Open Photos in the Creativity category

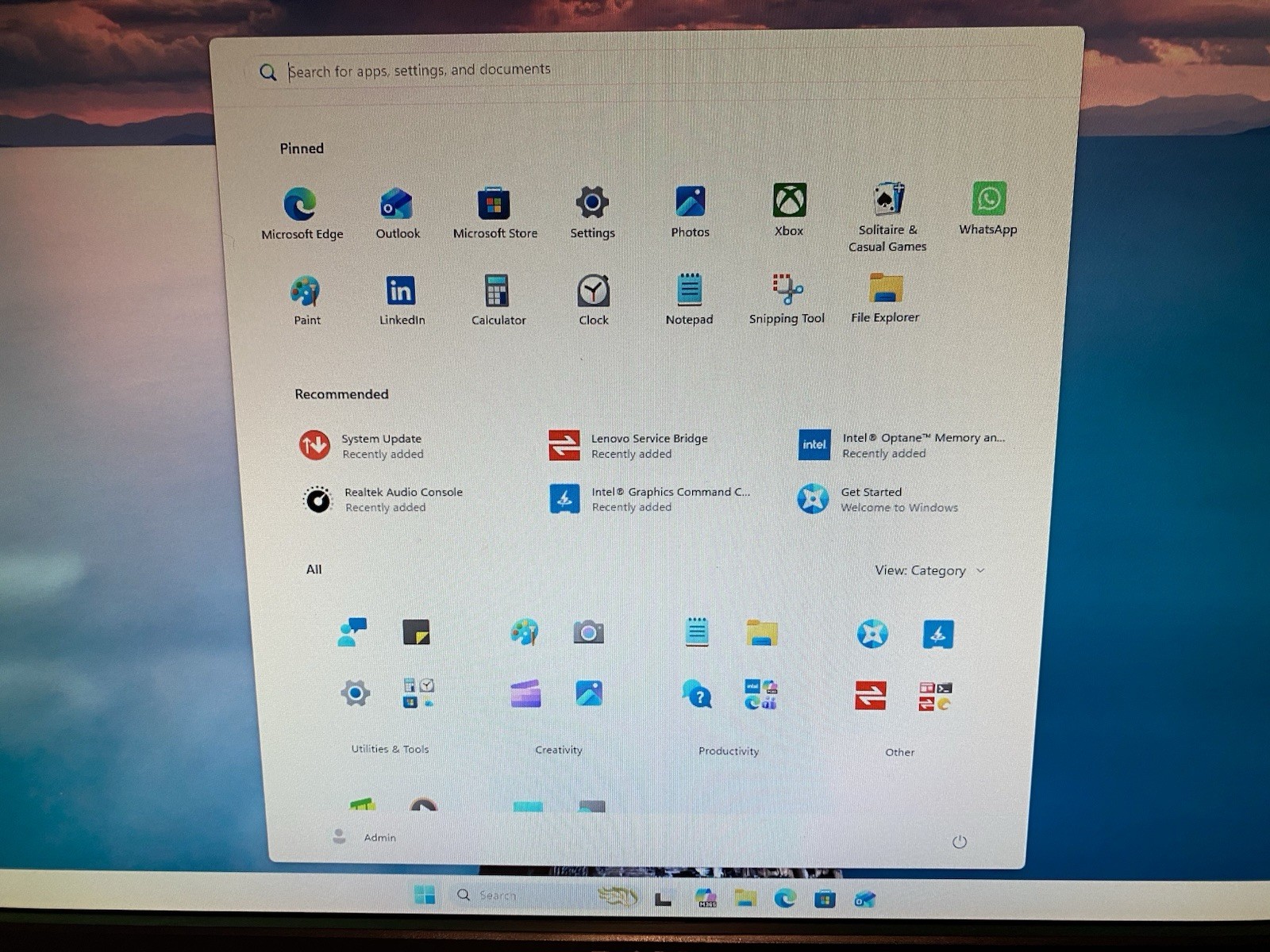[x=589, y=693]
